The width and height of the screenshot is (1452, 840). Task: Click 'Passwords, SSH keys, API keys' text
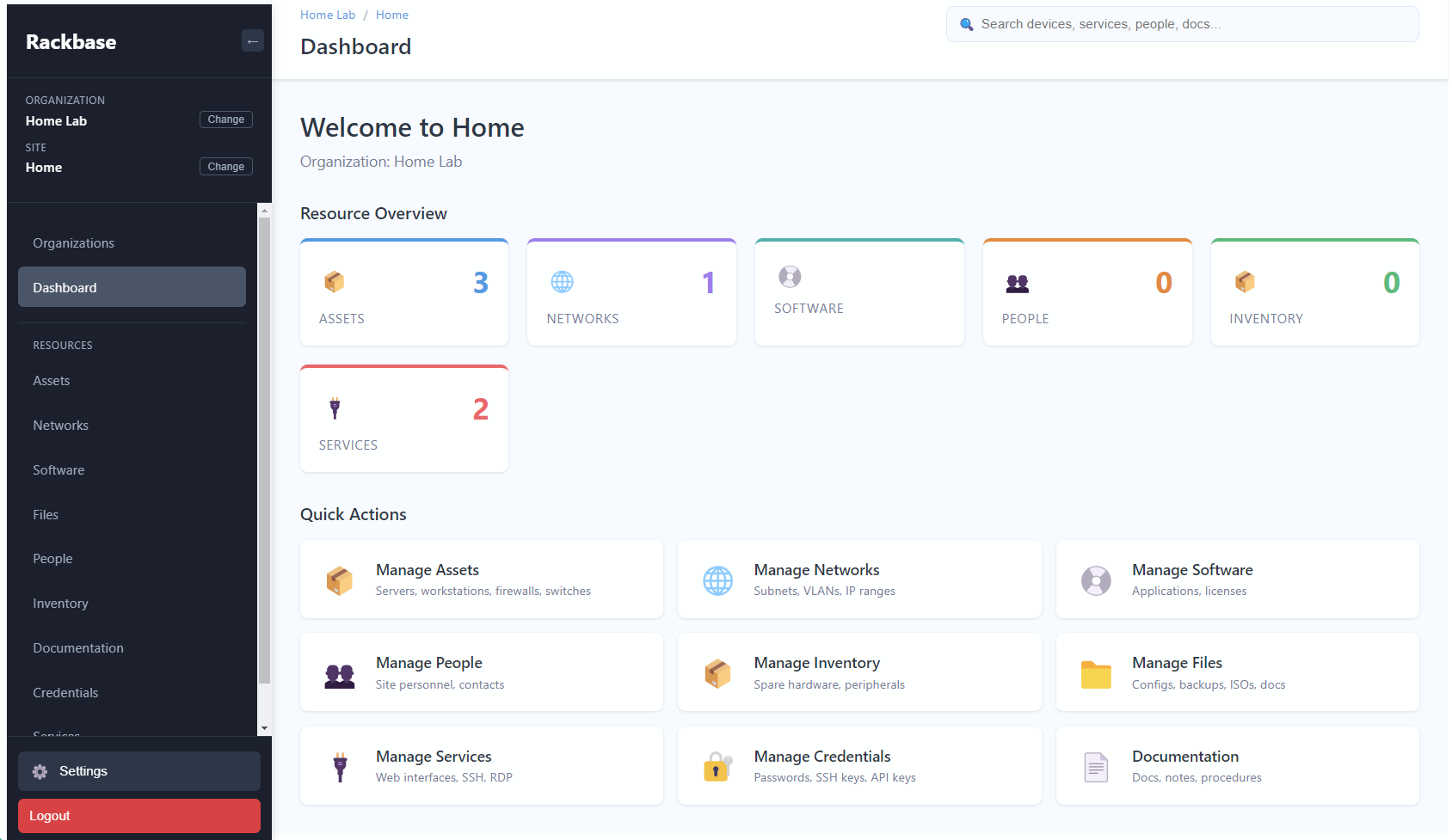[x=835, y=778]
